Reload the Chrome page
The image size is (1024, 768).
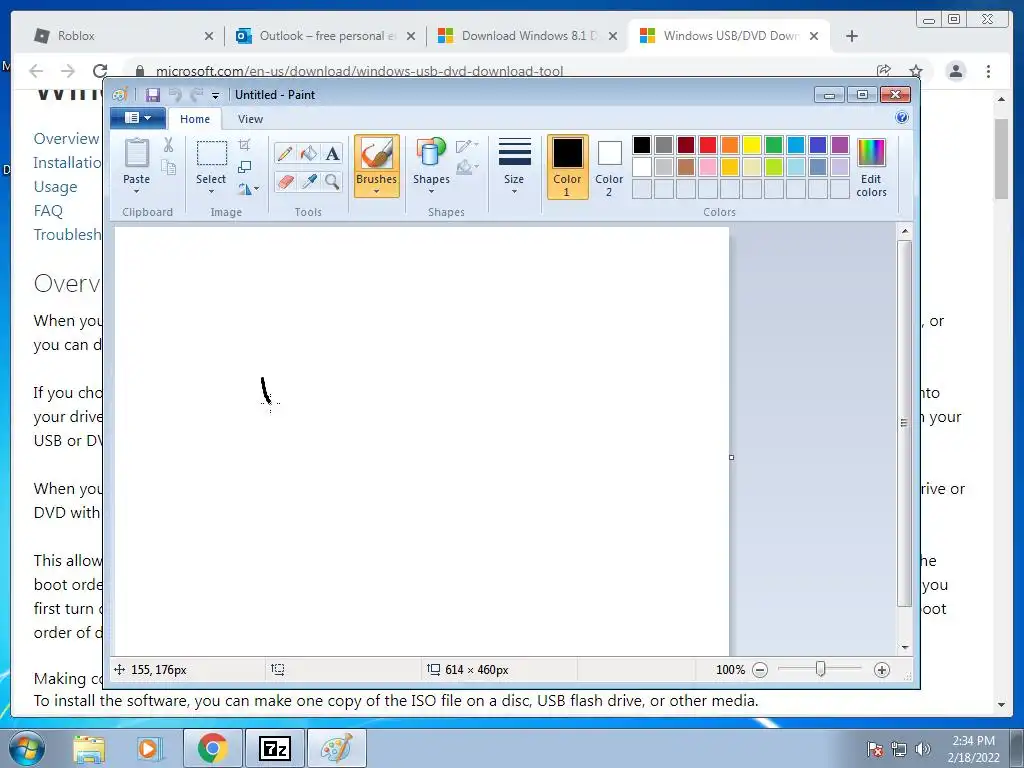point(100,71)
